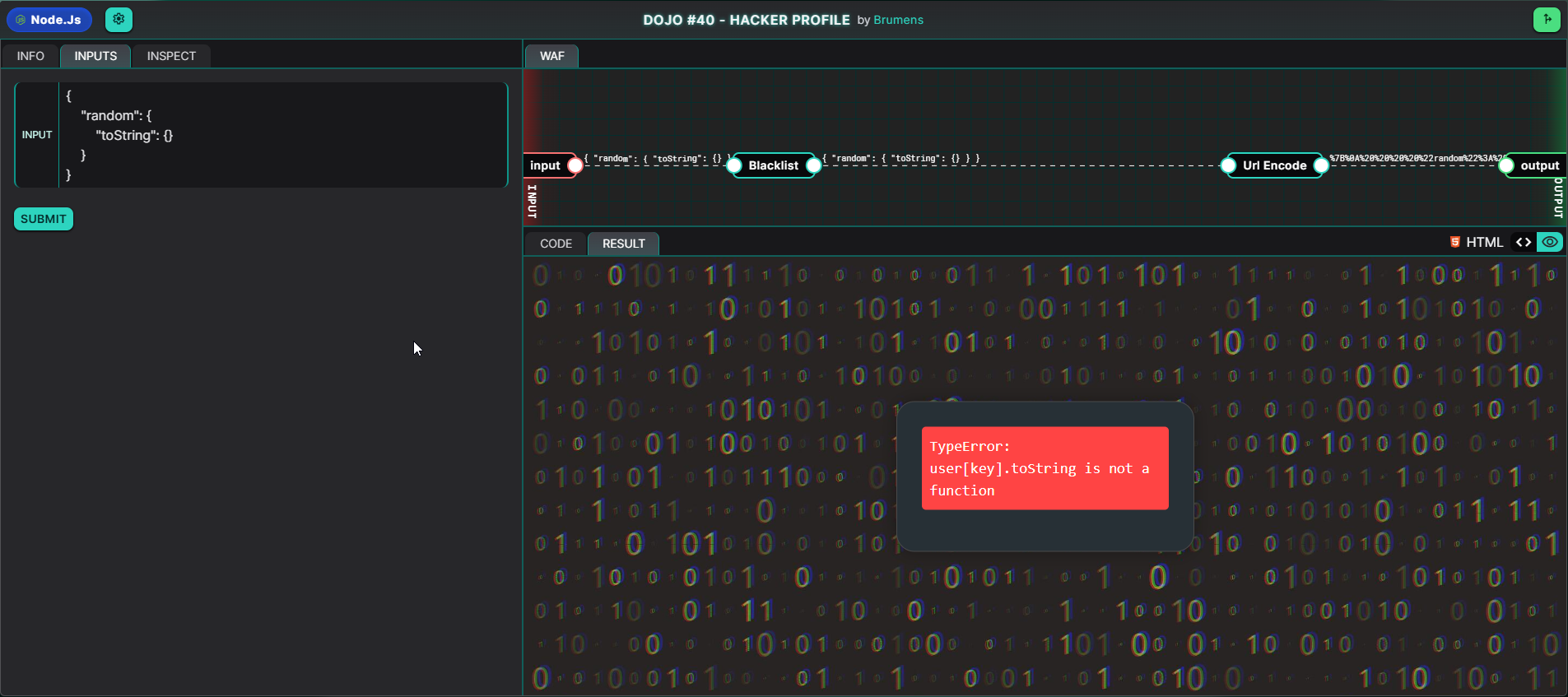Screen dimensions: 1568x697
Task: Click the Node.Js environment badge
Action: (x=49, y=20)
